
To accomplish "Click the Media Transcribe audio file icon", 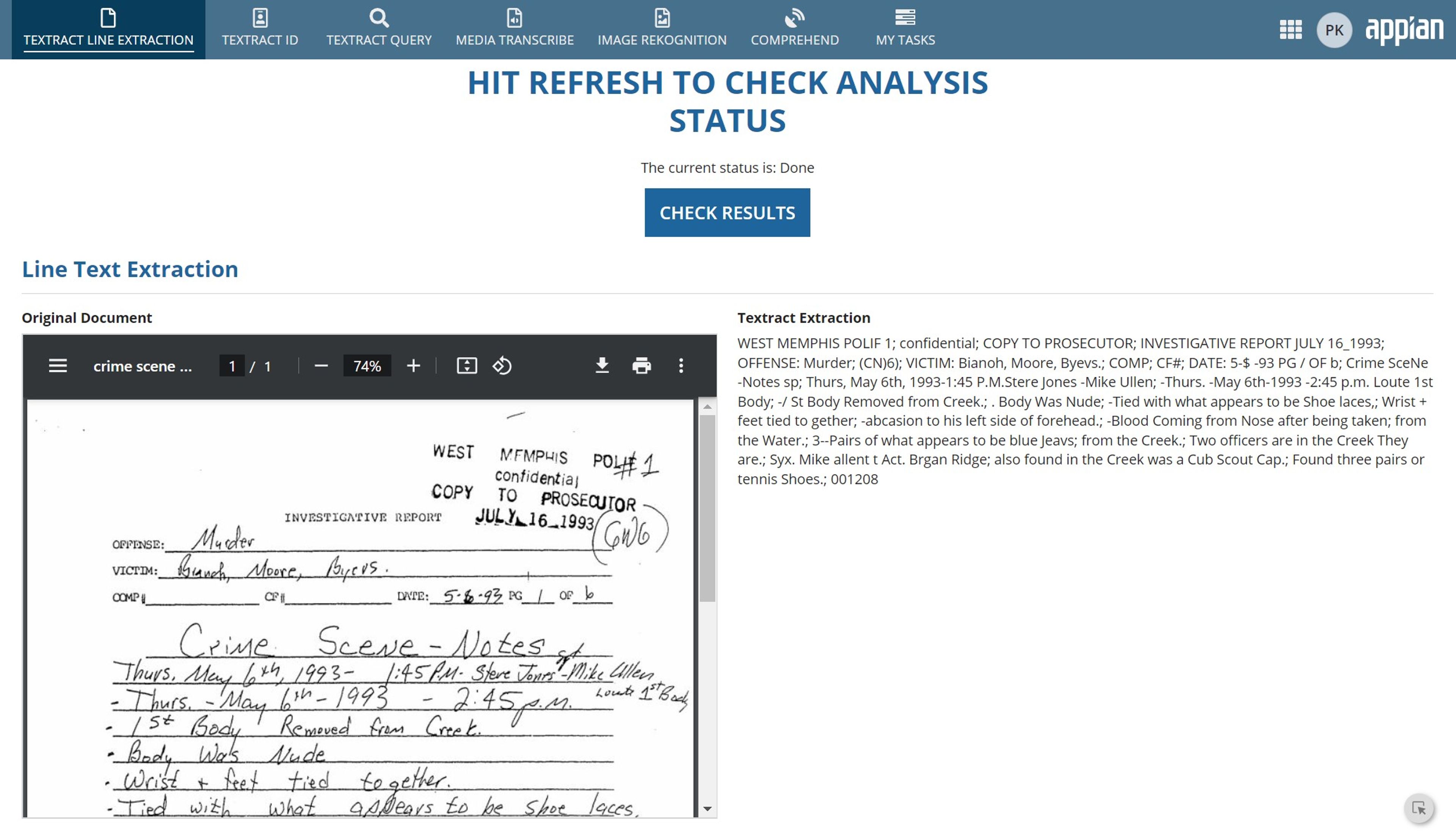I will (514, 18).
